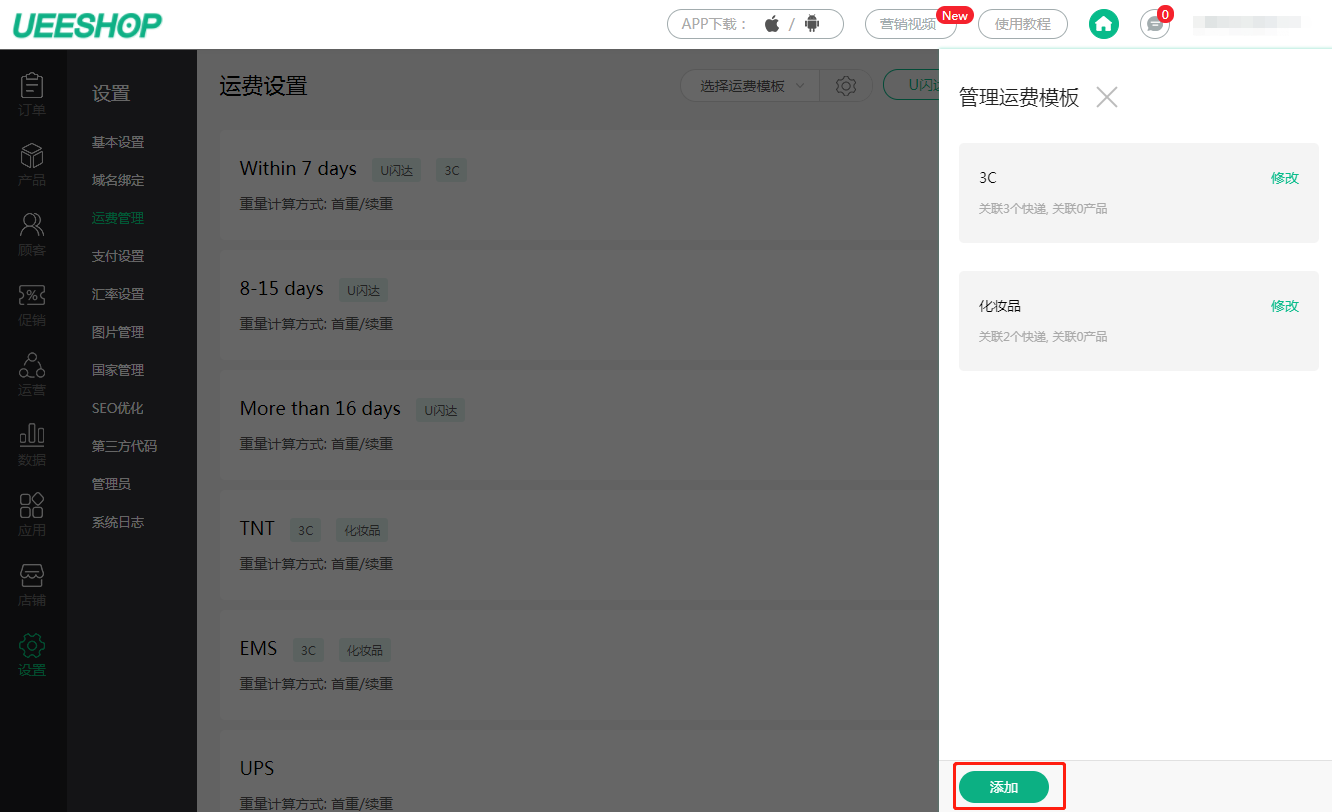Click the 化妆品 tag on EMS row

click(x=365, y=650)
